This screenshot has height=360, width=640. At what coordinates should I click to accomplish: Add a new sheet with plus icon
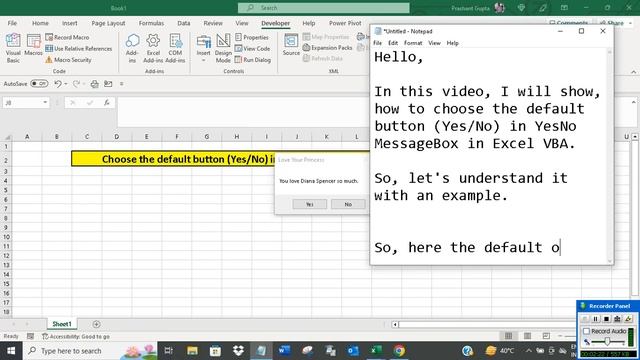[x=96, y=324]
